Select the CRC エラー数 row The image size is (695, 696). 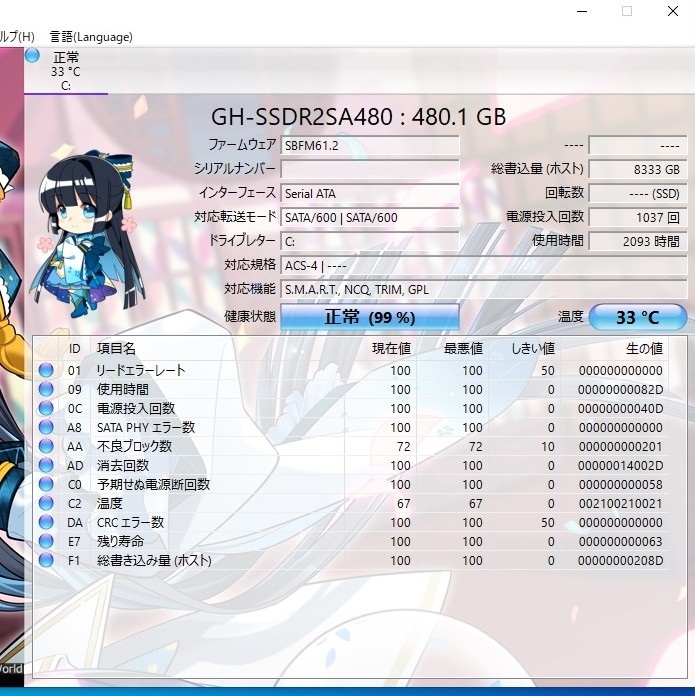tap(351, 522)
